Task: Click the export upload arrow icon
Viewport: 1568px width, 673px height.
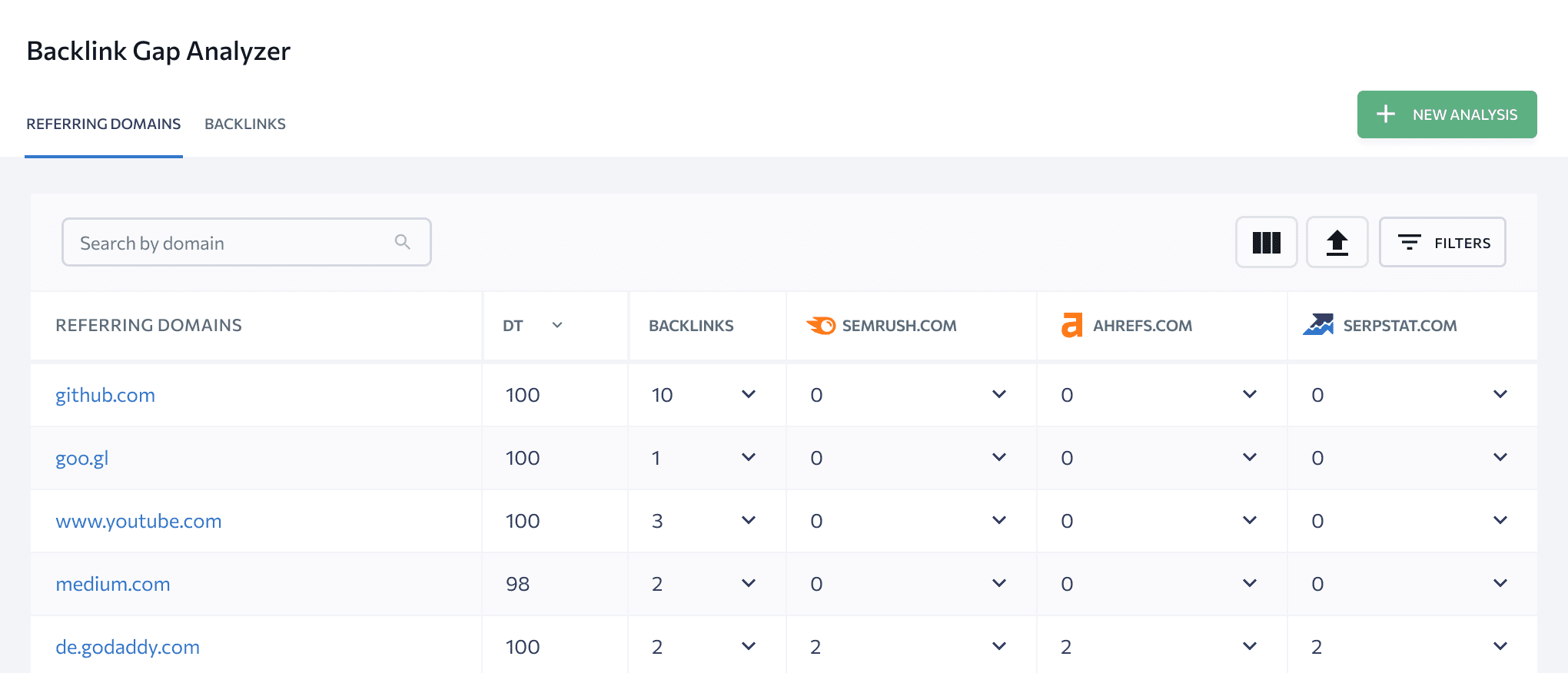Action: click(1337, 243)
